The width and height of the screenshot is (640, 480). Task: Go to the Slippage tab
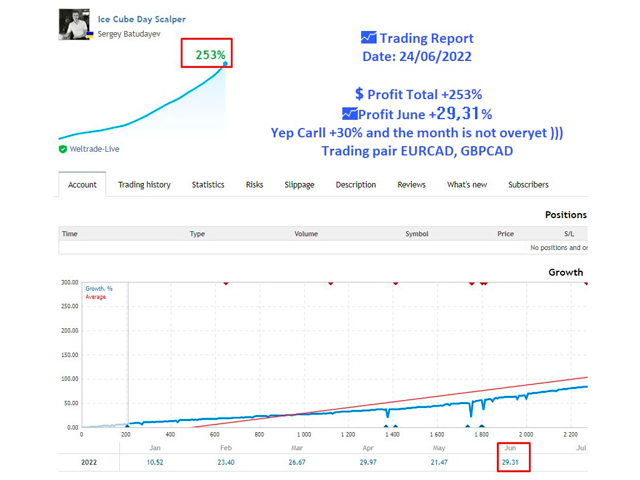click(299, 185)
